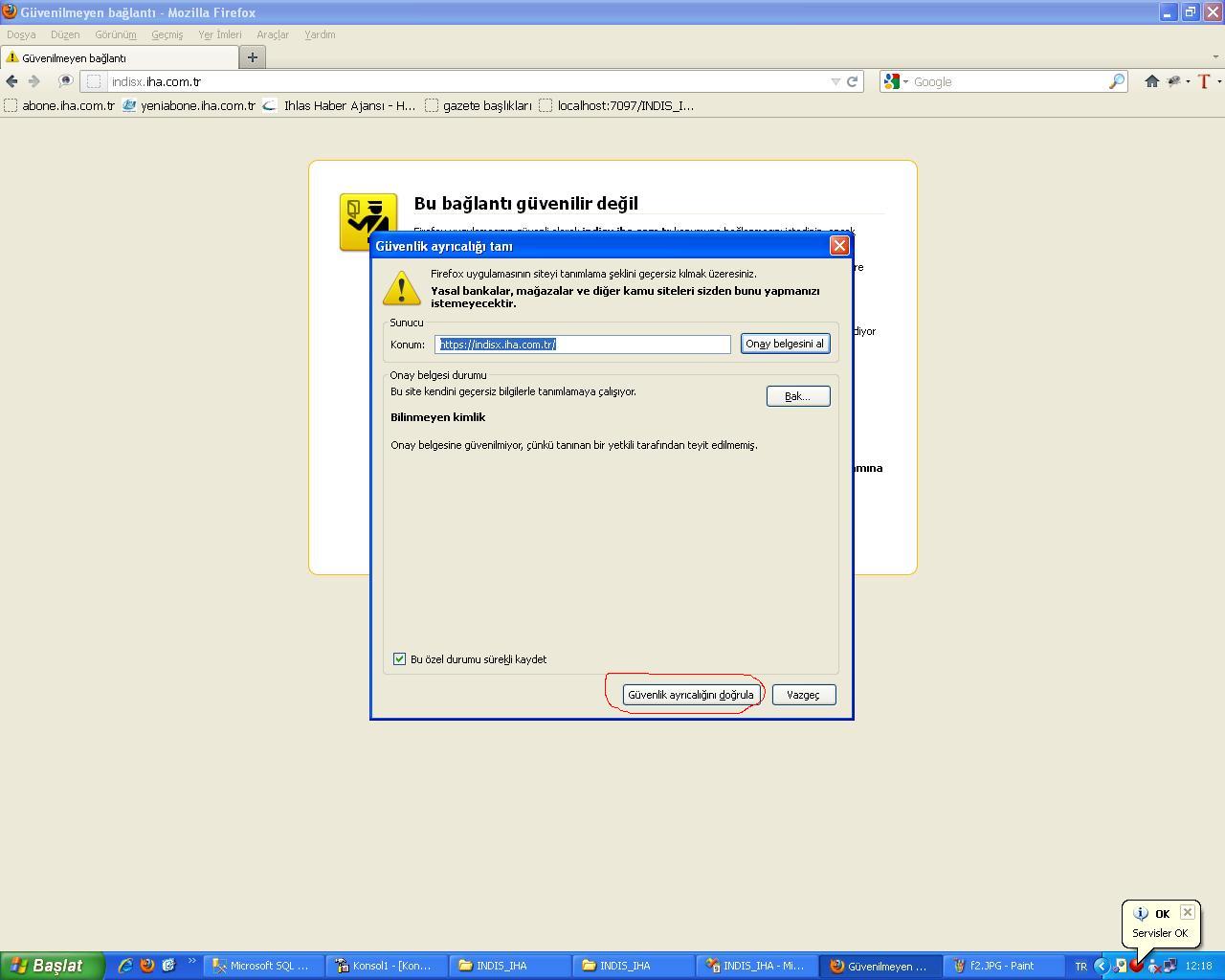The image size is (1225, 980).
Task: Click the site identity icon in address bar
Action: tap(94, 81)
